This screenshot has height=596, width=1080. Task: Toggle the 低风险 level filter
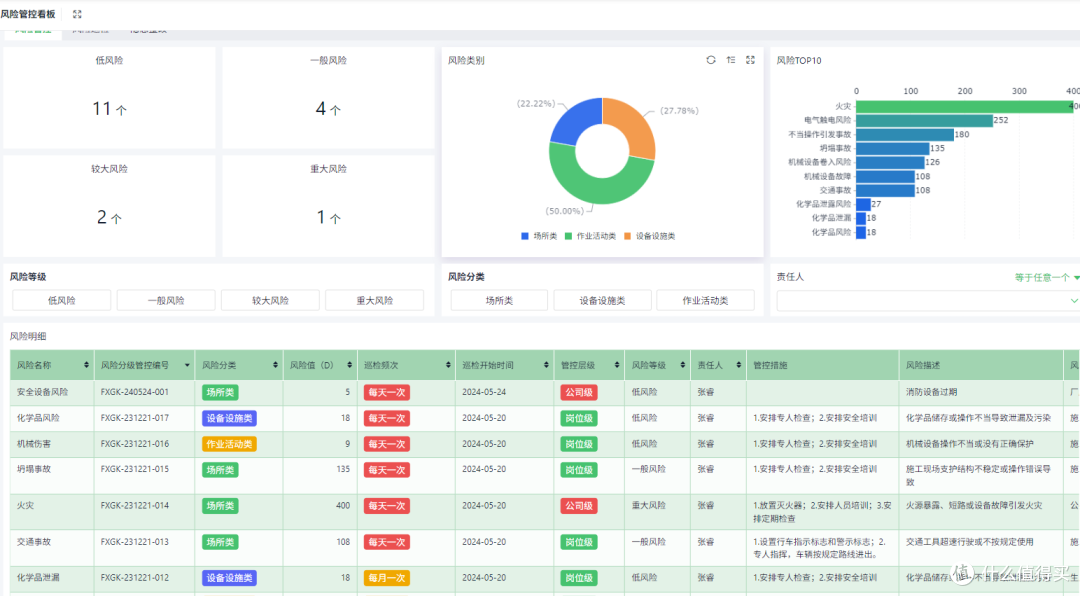[62, 300]
